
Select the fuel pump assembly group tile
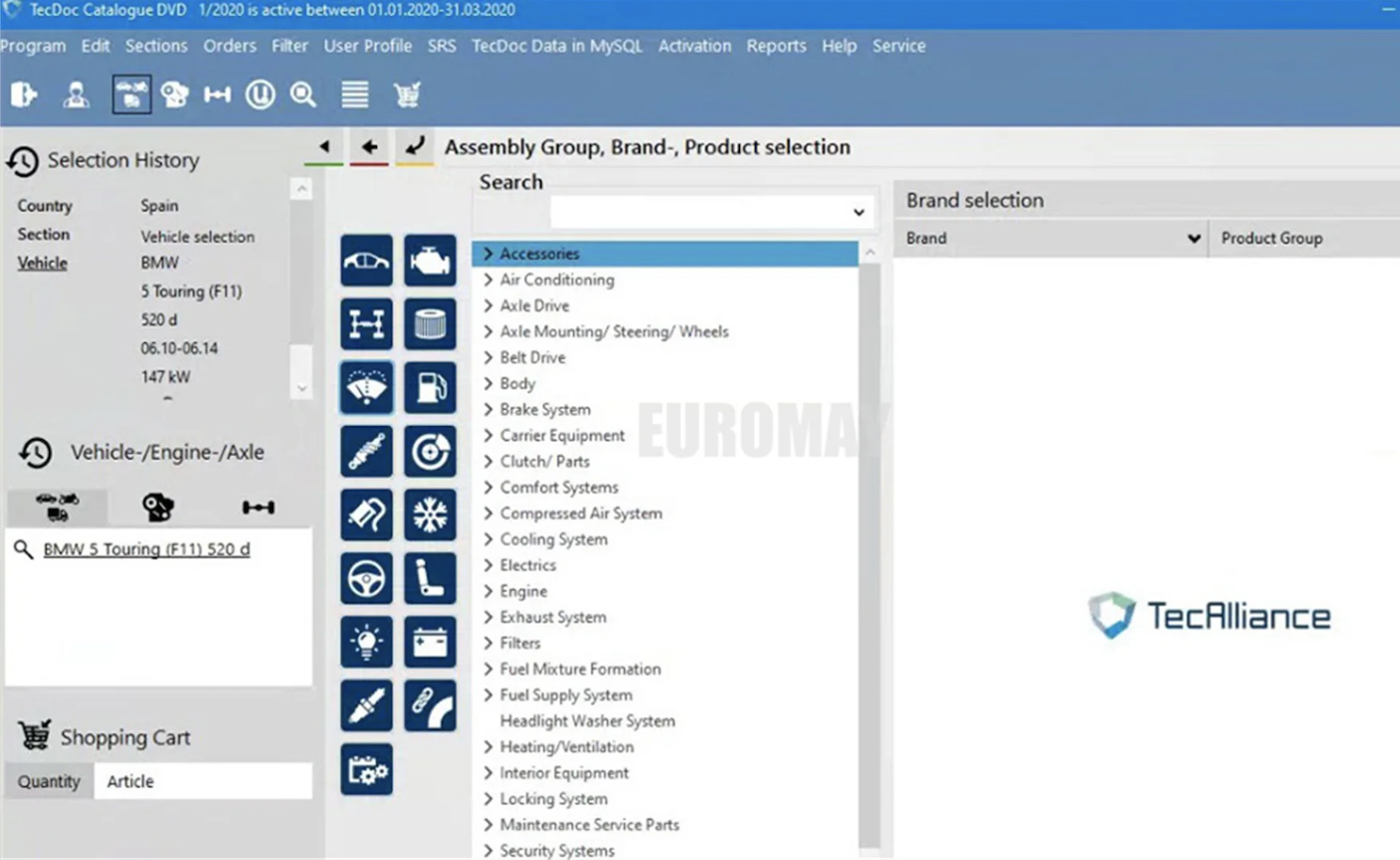point(430,388)
